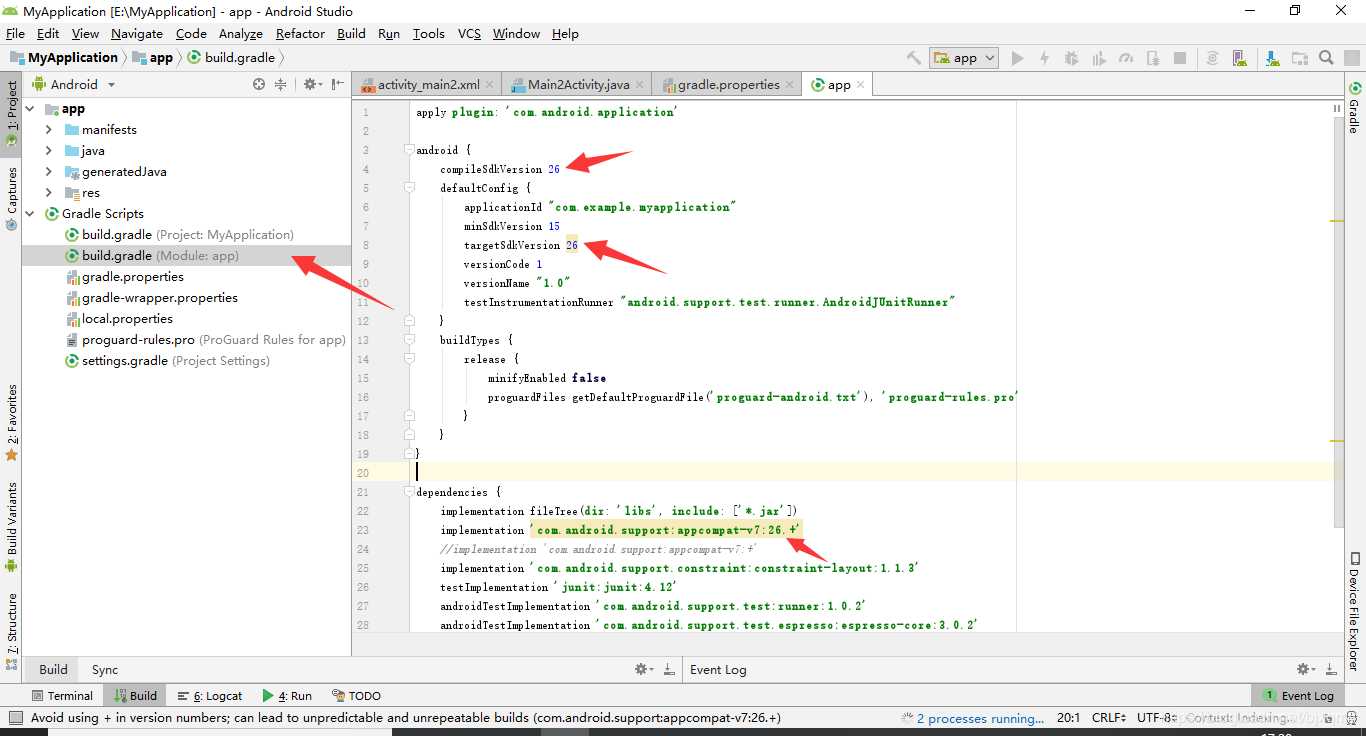The height and width of the screenshot is (736, 1366).
Task: Click the scroll-from-source target icon
Action: pos(259,85)
